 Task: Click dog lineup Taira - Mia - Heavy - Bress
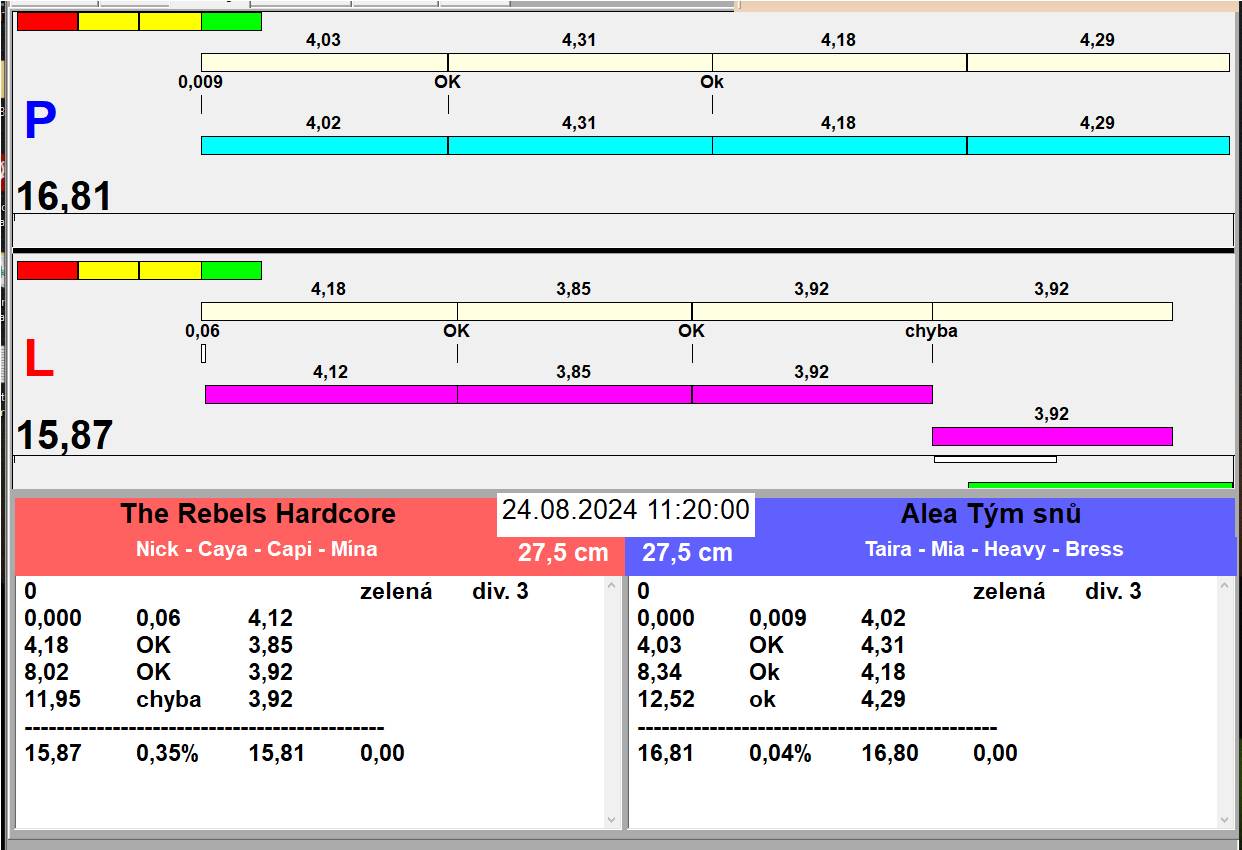click(993, 549)
